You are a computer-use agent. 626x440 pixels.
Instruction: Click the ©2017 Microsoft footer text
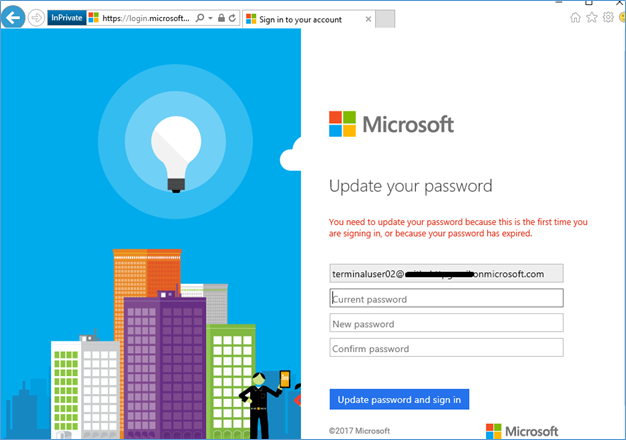coord(359,431)
